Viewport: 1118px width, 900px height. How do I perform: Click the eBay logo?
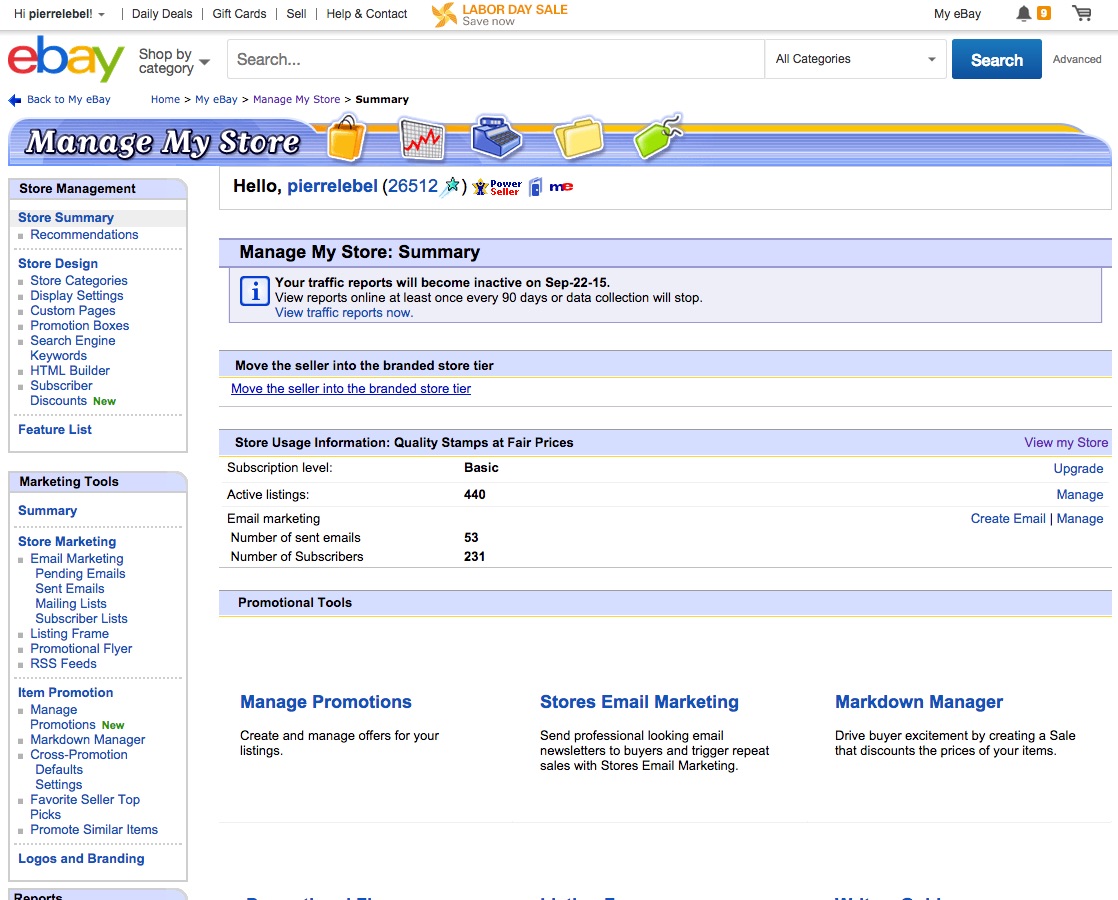[64, 59]
